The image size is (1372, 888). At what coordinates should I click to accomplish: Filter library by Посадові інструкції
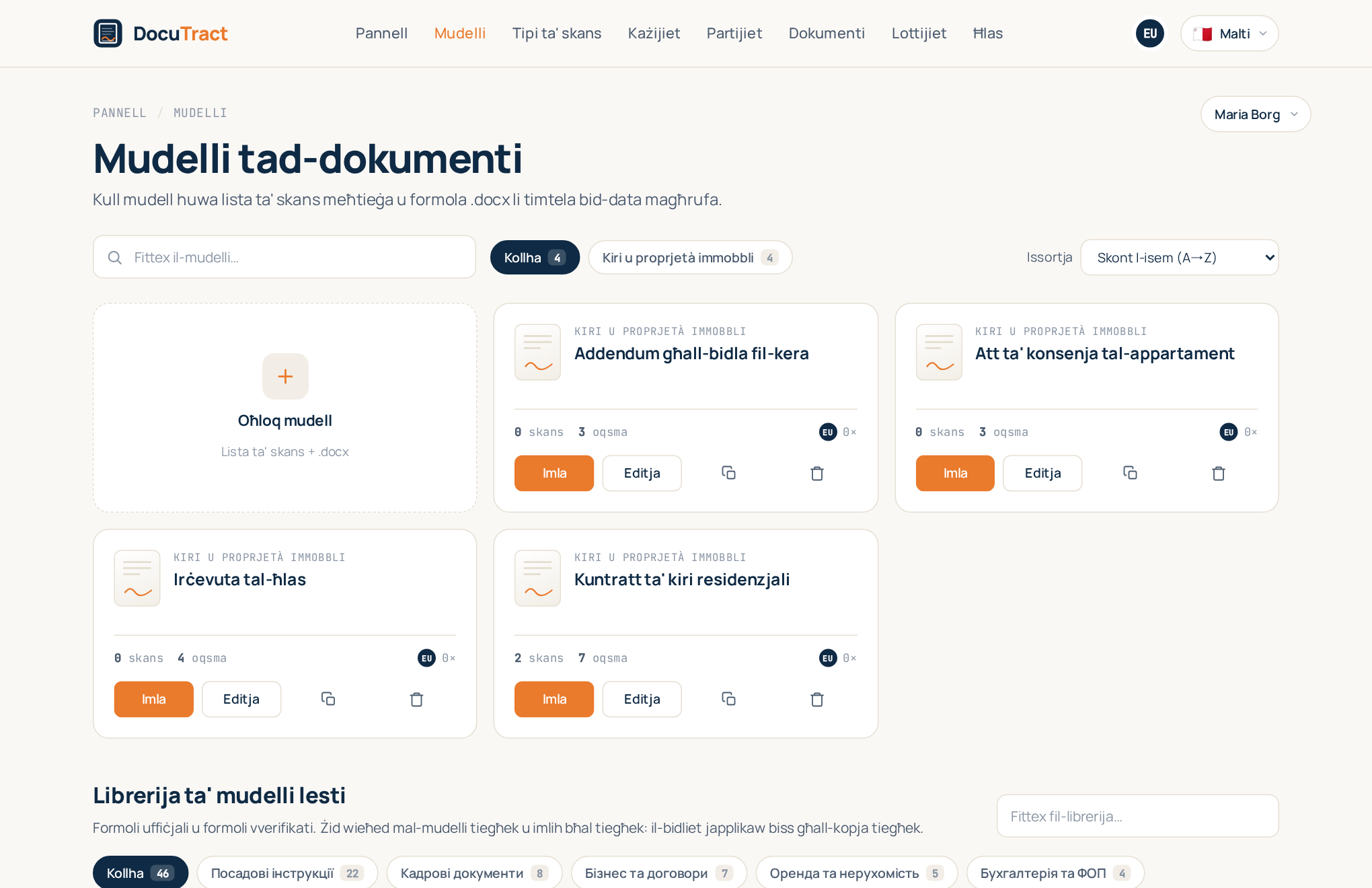287,873
